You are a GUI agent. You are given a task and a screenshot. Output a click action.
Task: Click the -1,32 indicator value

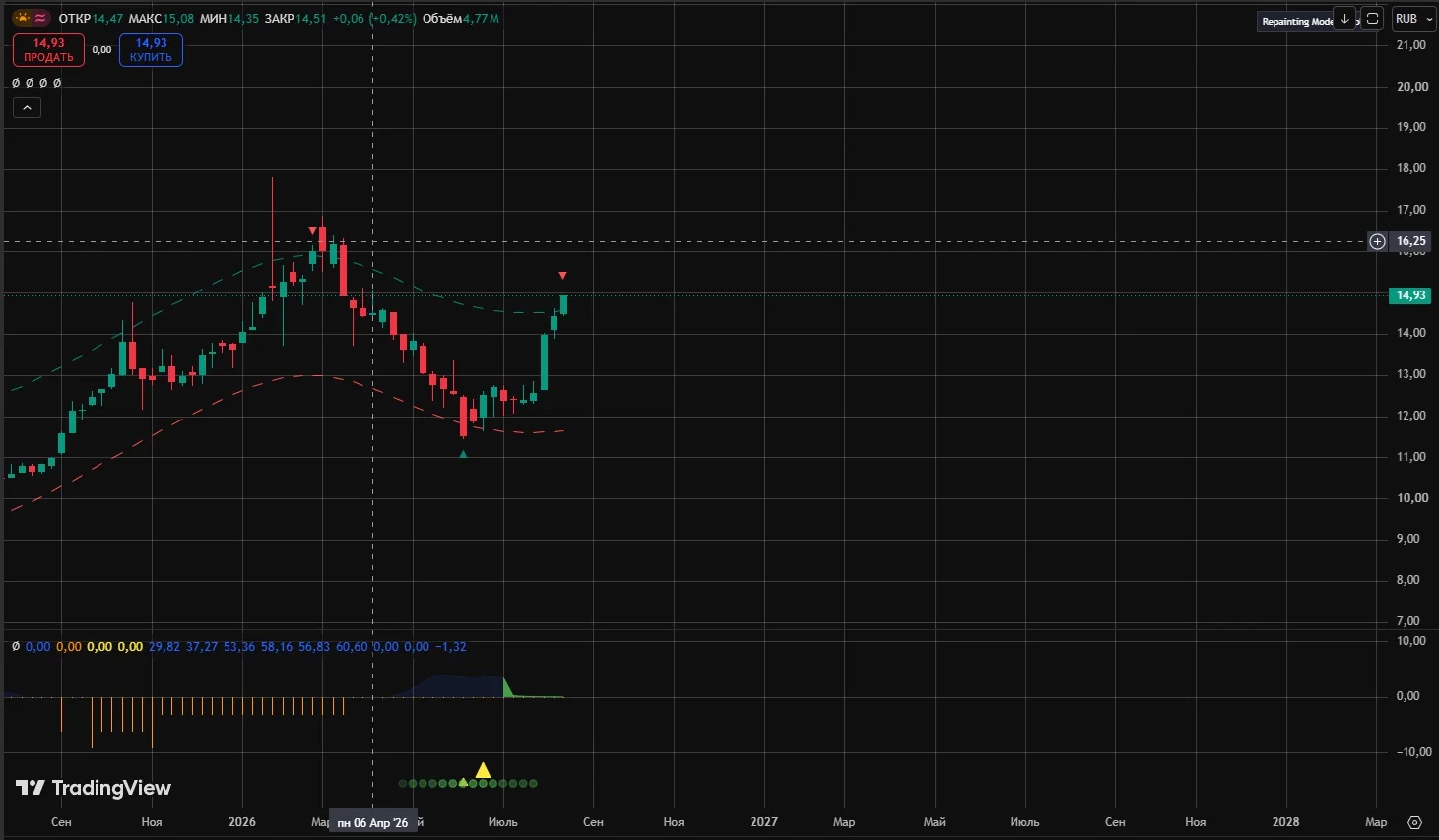[450, 647]
